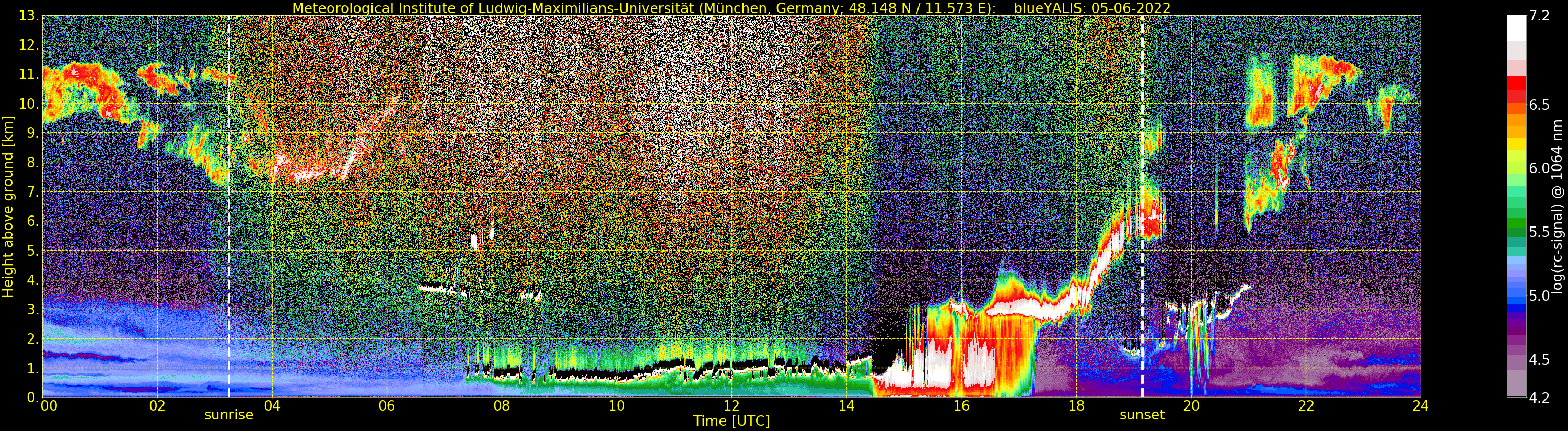Image resolution: width=1568 pixels, height=431 pixels.
Task: Click the 13 tick on the height axis
Action: (x=28, y=16)
